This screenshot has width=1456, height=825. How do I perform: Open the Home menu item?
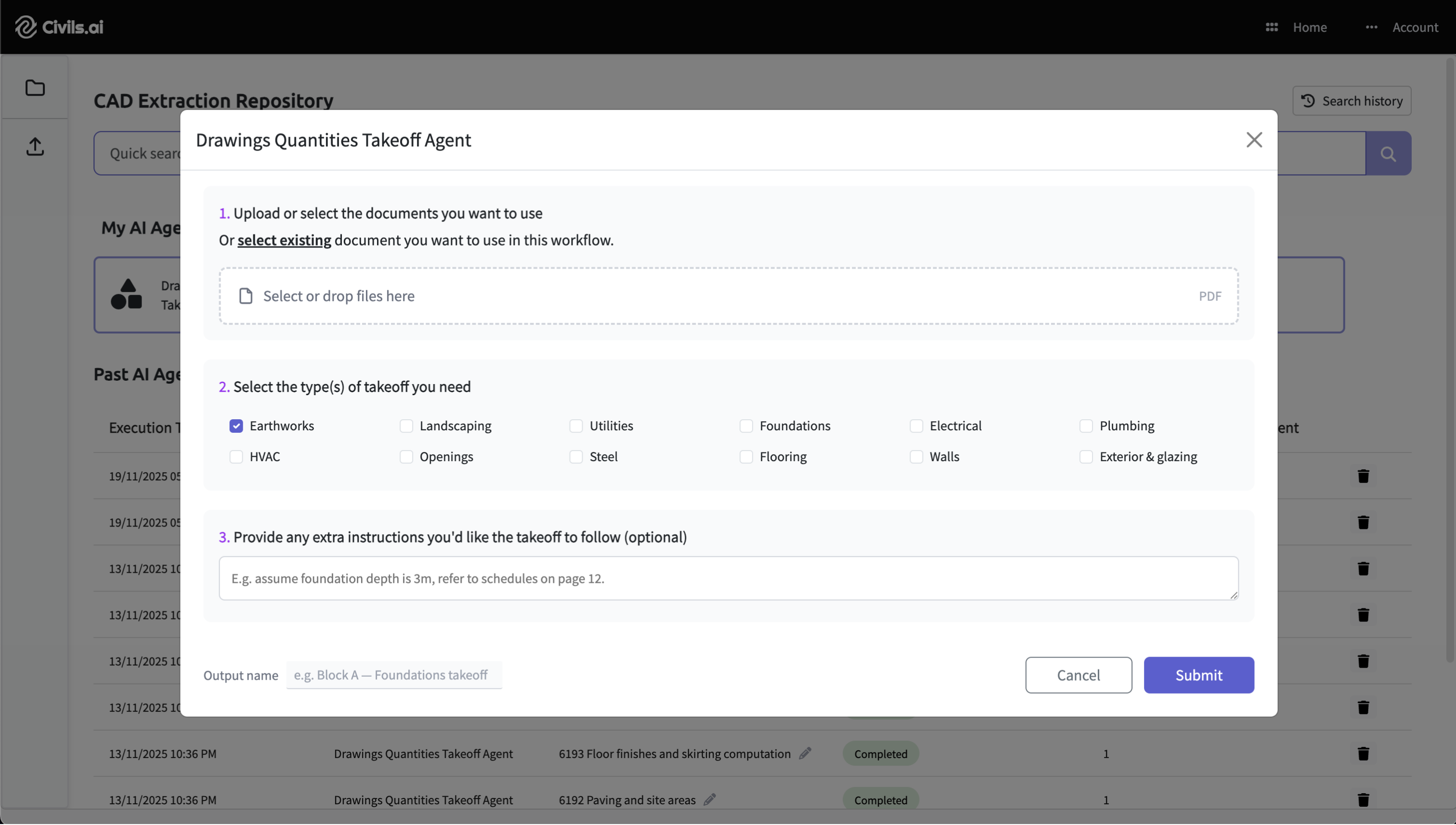pyautogui.click(x=1309, y=27)
